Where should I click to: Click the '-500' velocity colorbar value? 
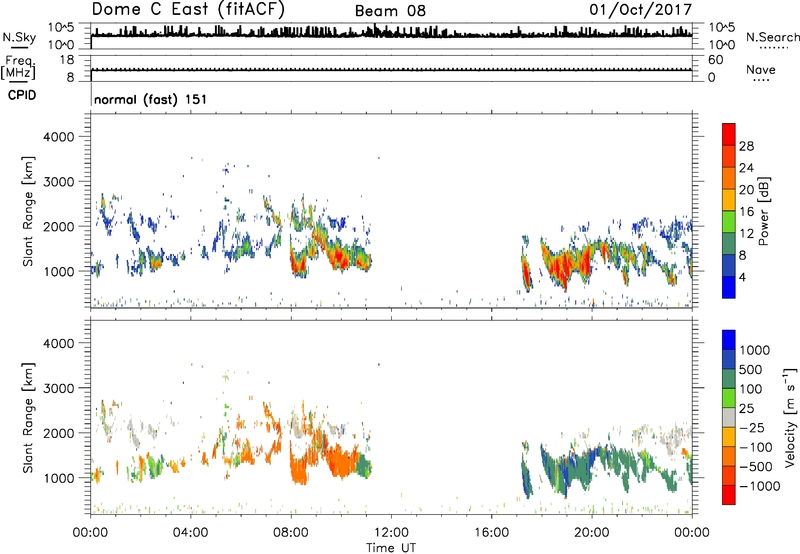tap(756, 466)
